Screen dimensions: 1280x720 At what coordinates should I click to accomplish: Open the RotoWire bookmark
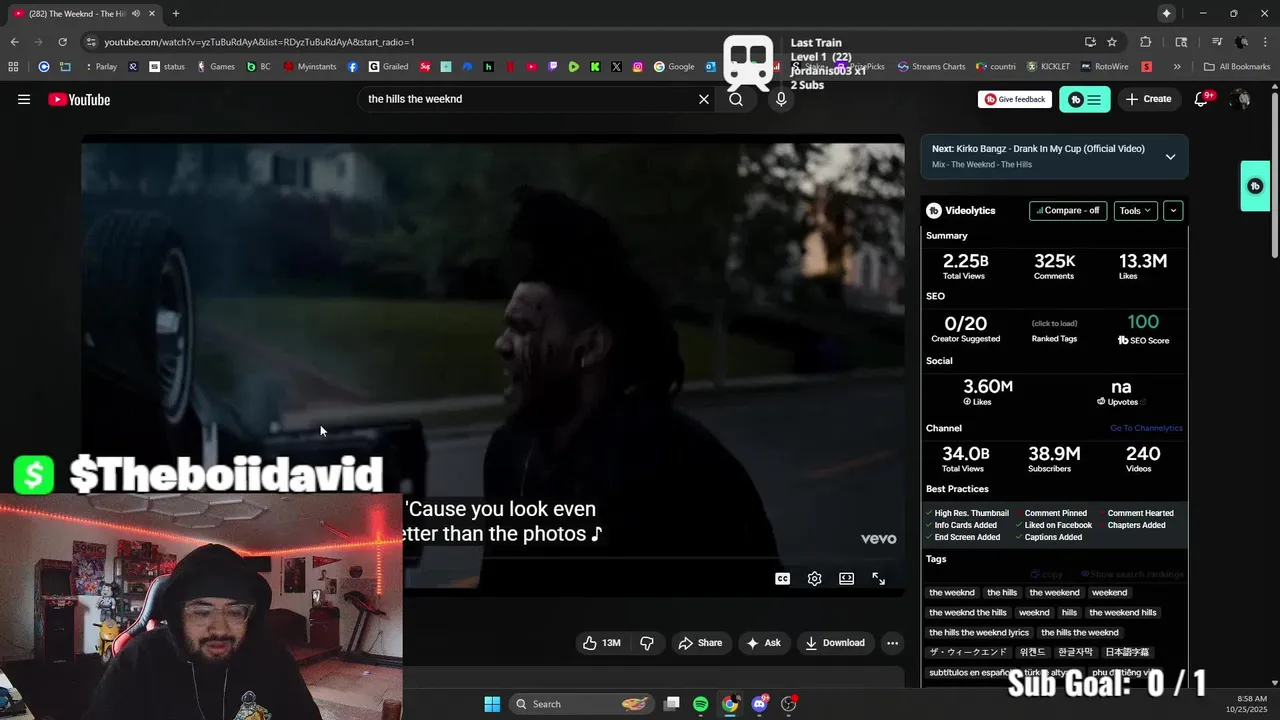tap(1104, 67)
